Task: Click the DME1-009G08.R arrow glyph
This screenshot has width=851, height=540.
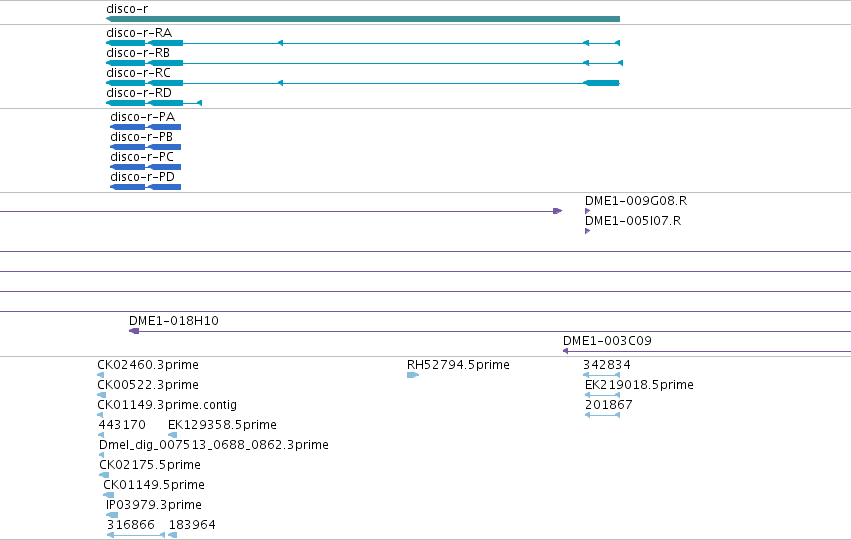Action: point(588,211)
